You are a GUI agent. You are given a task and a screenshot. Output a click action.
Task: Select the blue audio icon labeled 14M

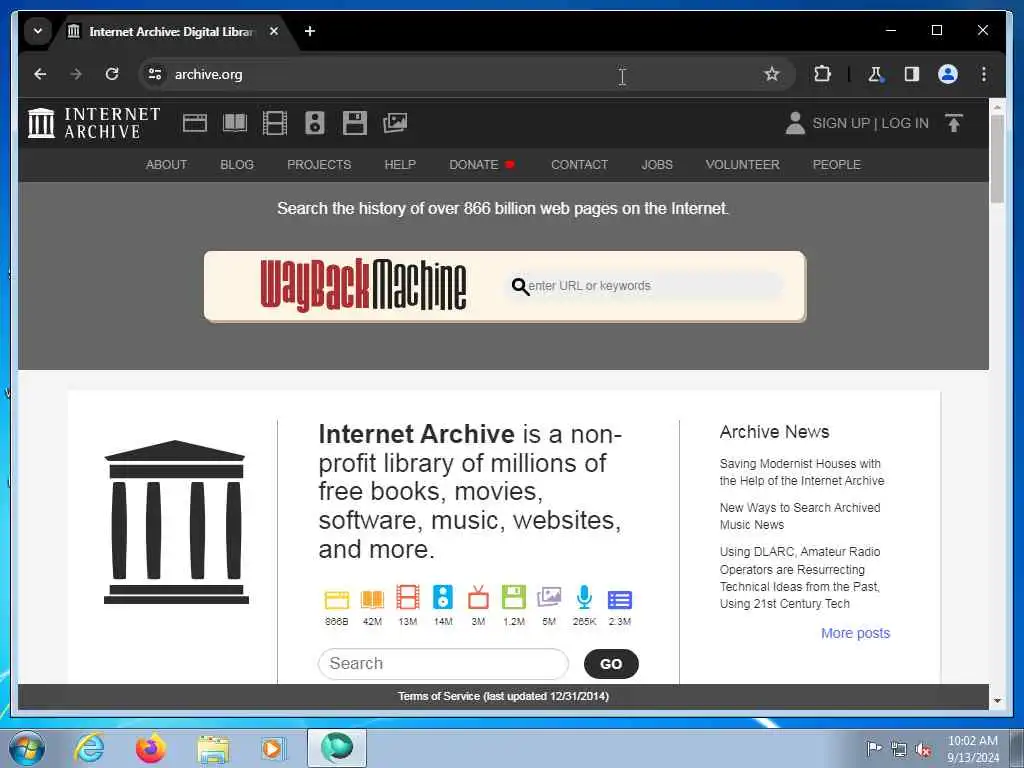point(443,598)
